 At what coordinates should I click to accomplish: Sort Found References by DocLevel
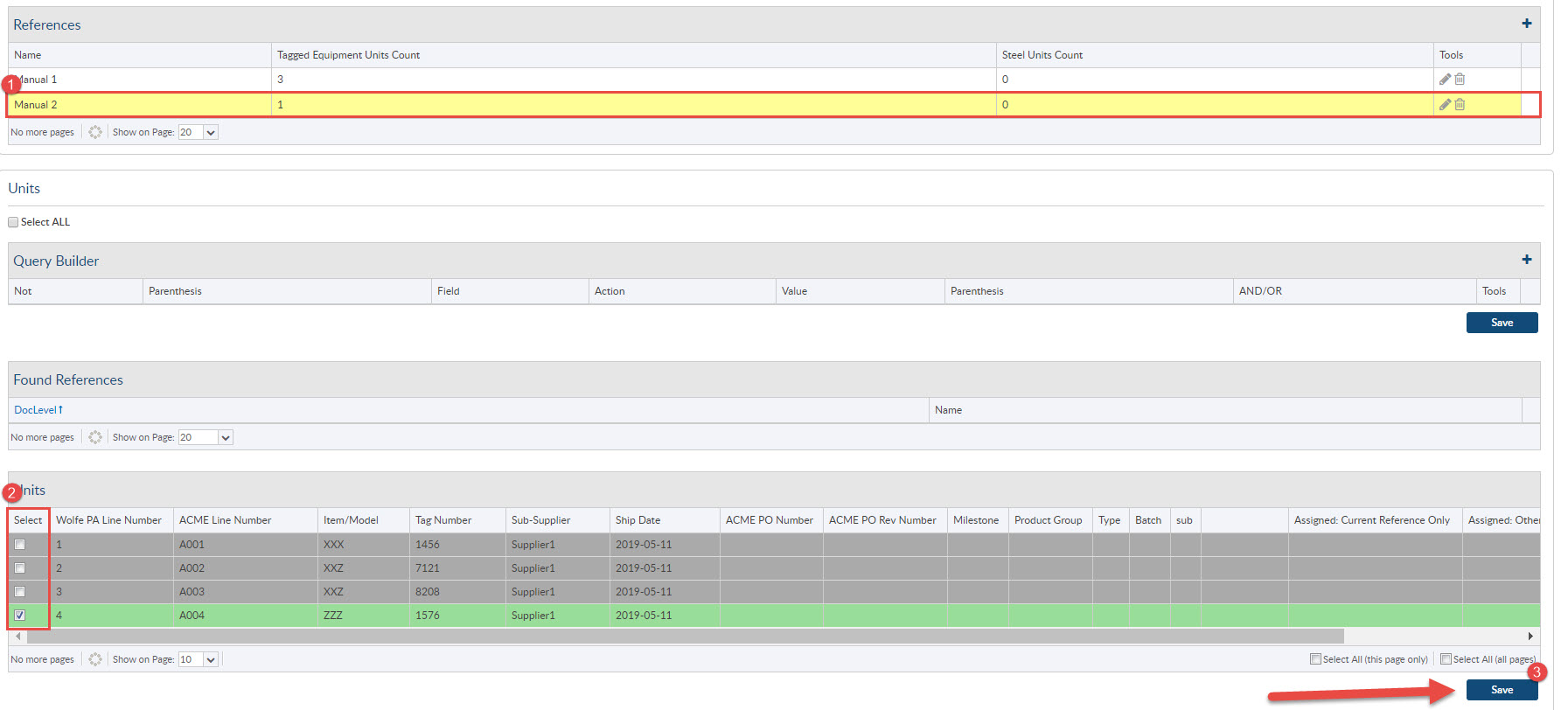(38, 410)
